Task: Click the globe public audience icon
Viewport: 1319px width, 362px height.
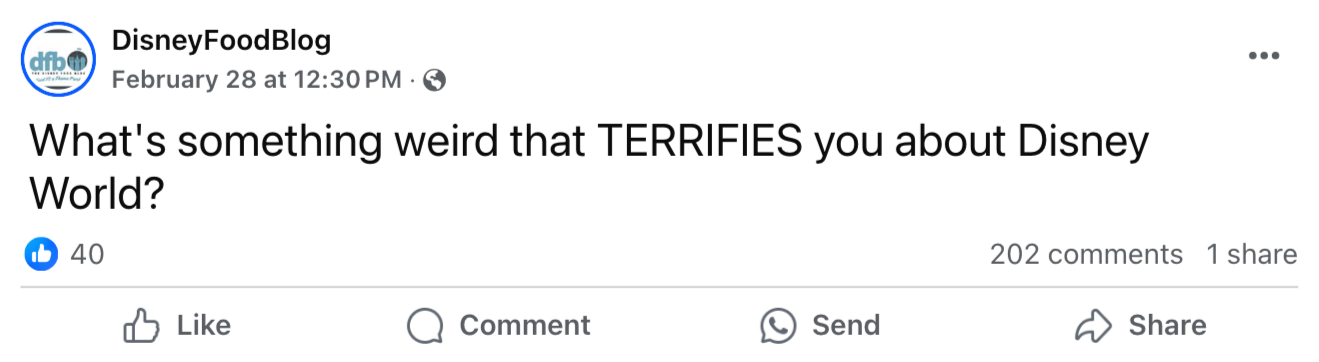Action: 434,80
